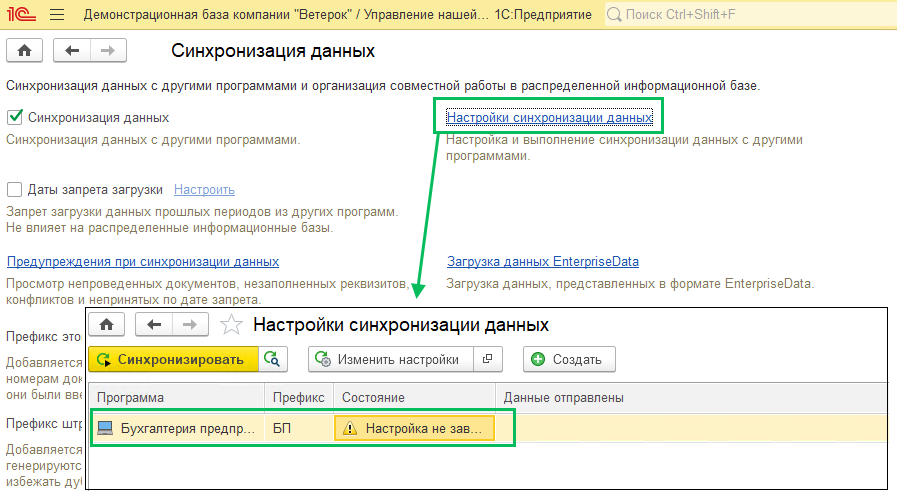
Task: Click home icon in settings window
Action: pos(106,325)
